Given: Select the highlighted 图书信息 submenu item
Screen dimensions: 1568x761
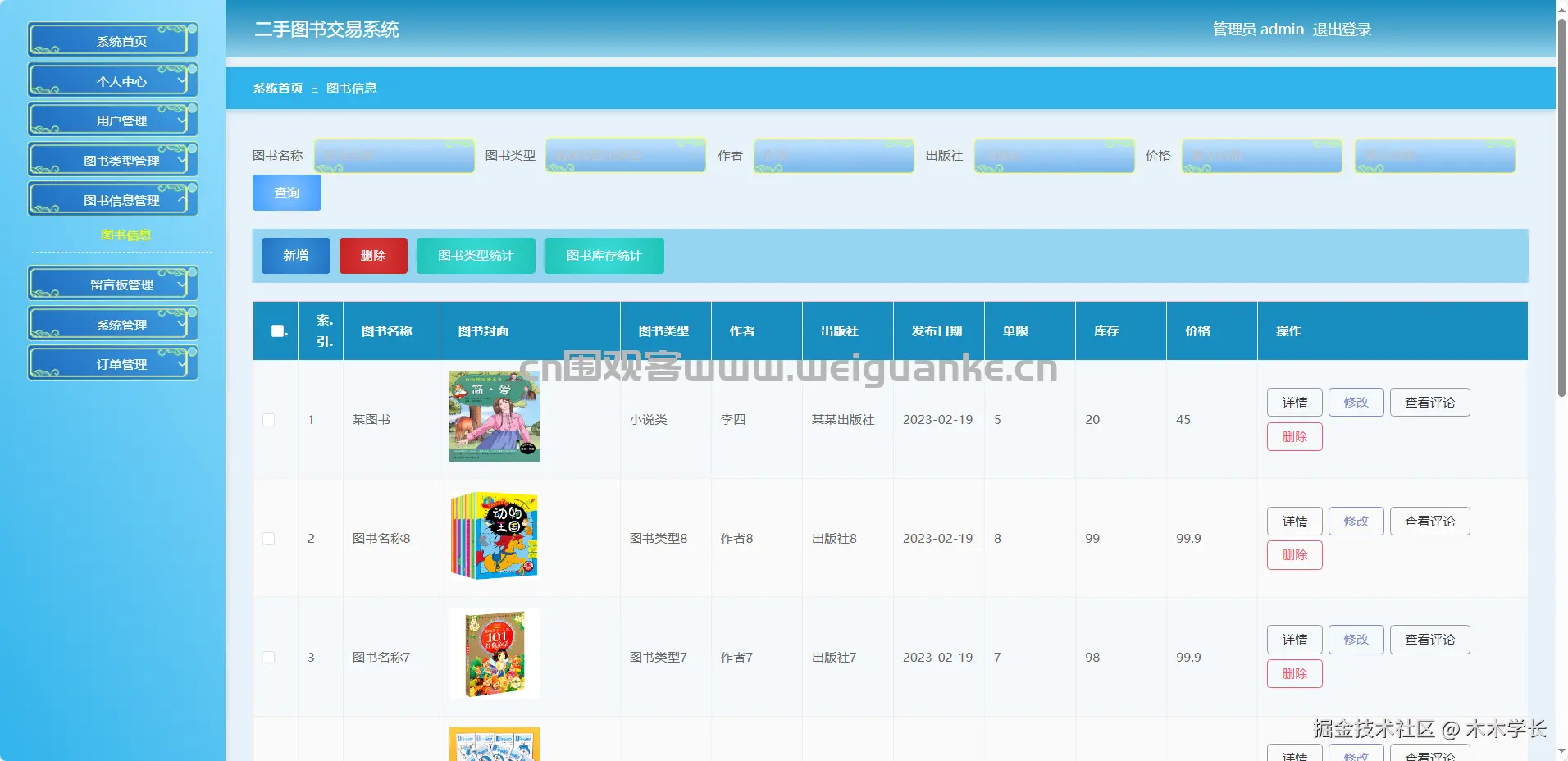Looking at the screenshot, I should click(x=125, y=235).
